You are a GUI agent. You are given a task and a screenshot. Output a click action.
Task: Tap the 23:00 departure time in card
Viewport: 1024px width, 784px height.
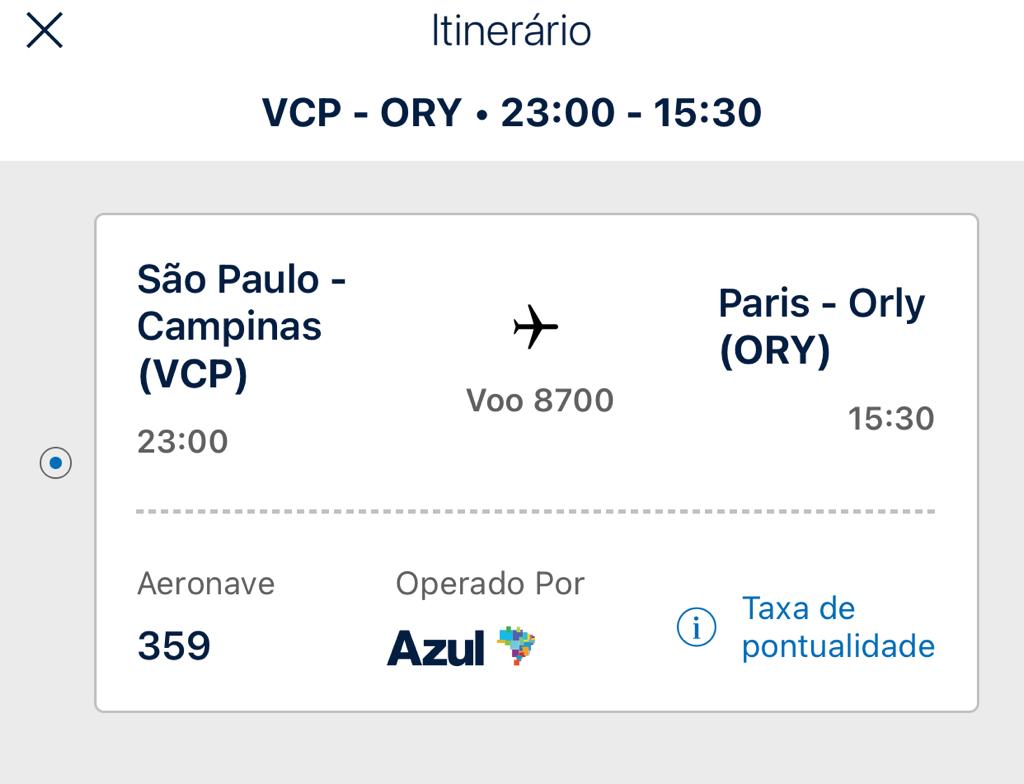pos(182,442)
